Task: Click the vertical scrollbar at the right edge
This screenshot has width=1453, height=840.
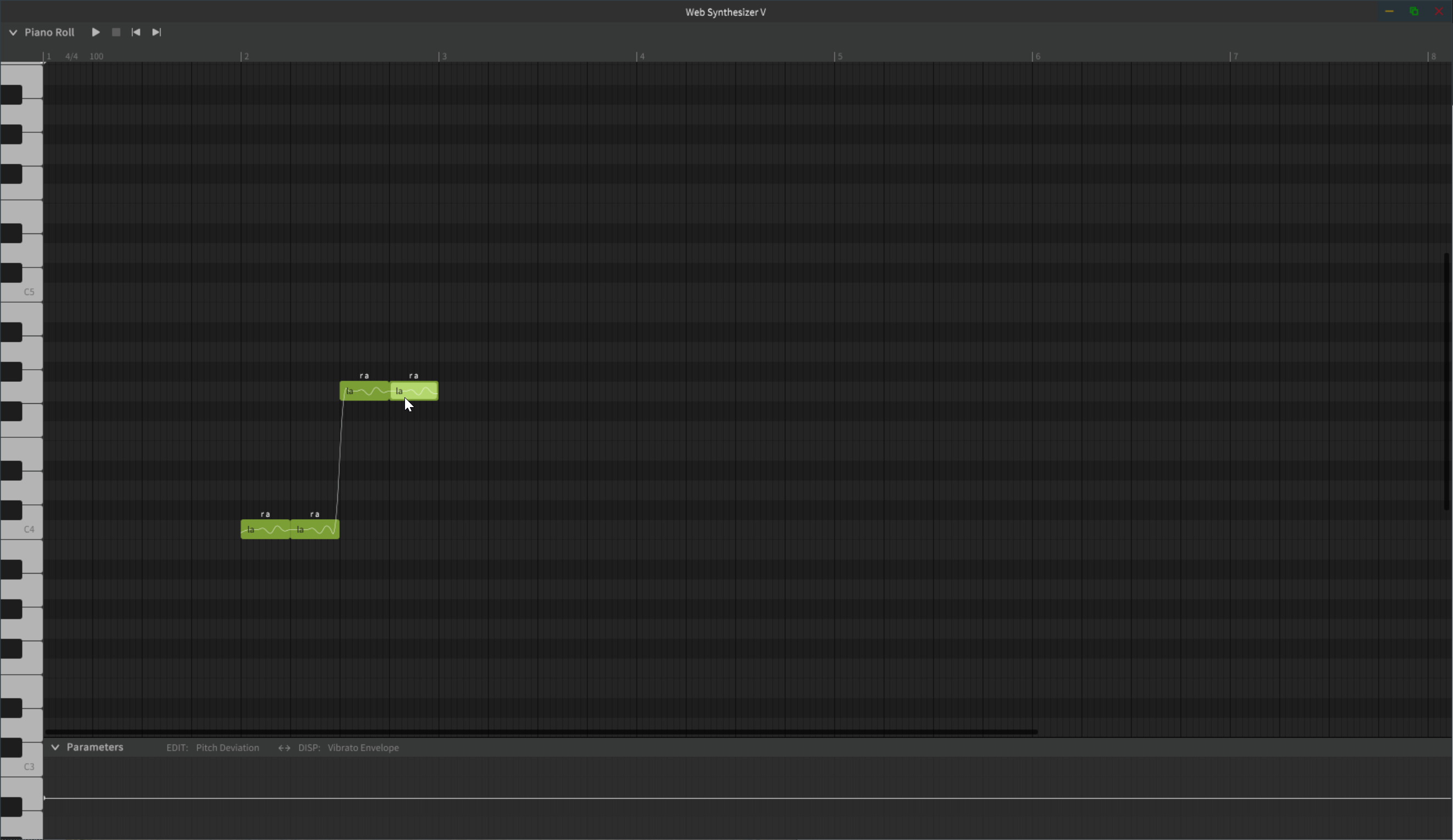Action: click(1446, 381)
